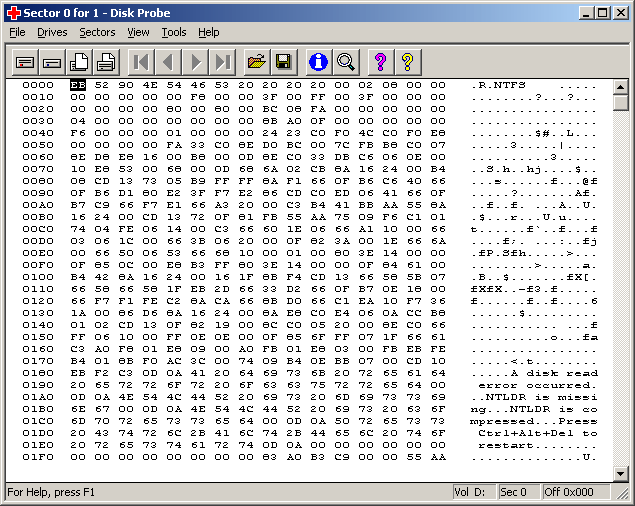This screenshot has height=506, width=635.
Task: Click the physical drive toolbar icon
Action: [x=25, y=62]
